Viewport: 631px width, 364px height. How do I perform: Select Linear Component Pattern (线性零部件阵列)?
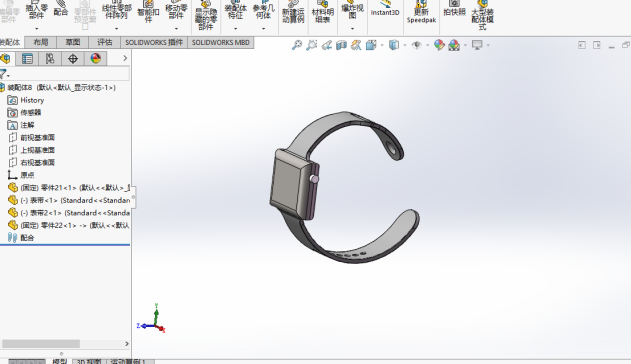116,10
